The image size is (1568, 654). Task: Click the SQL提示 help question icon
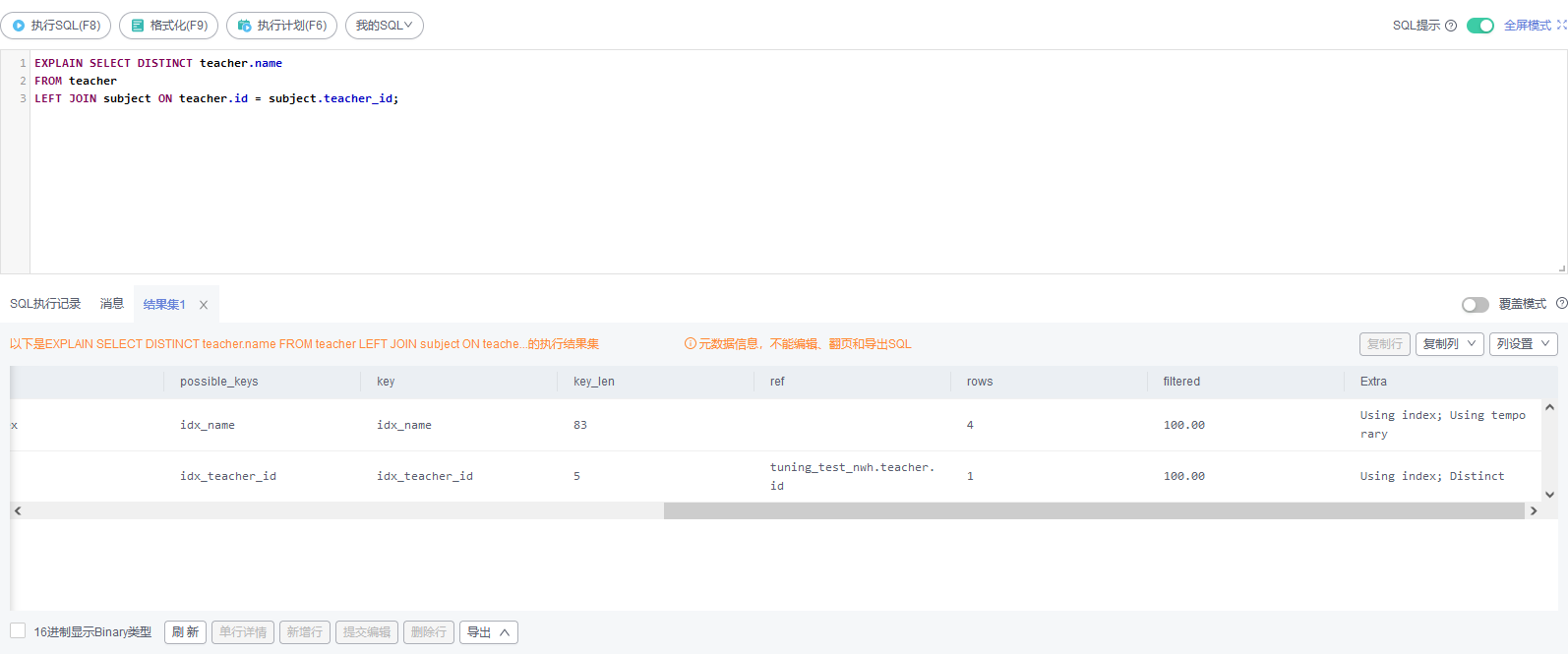click(x=1451, y=26)
